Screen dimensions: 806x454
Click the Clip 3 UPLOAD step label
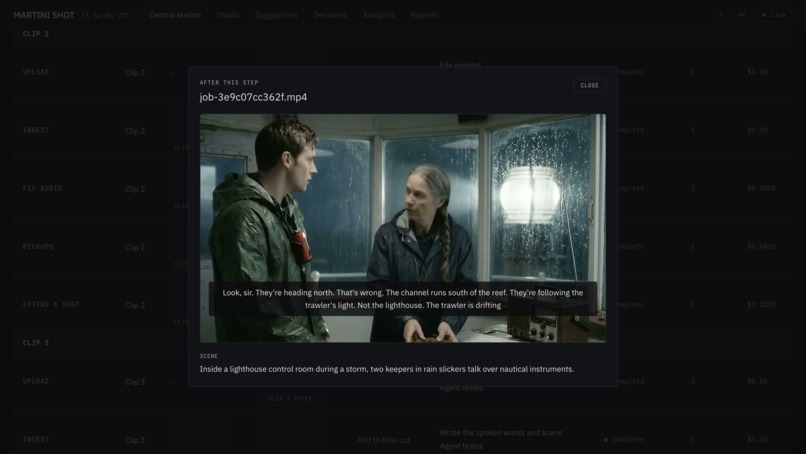(36, 381)
